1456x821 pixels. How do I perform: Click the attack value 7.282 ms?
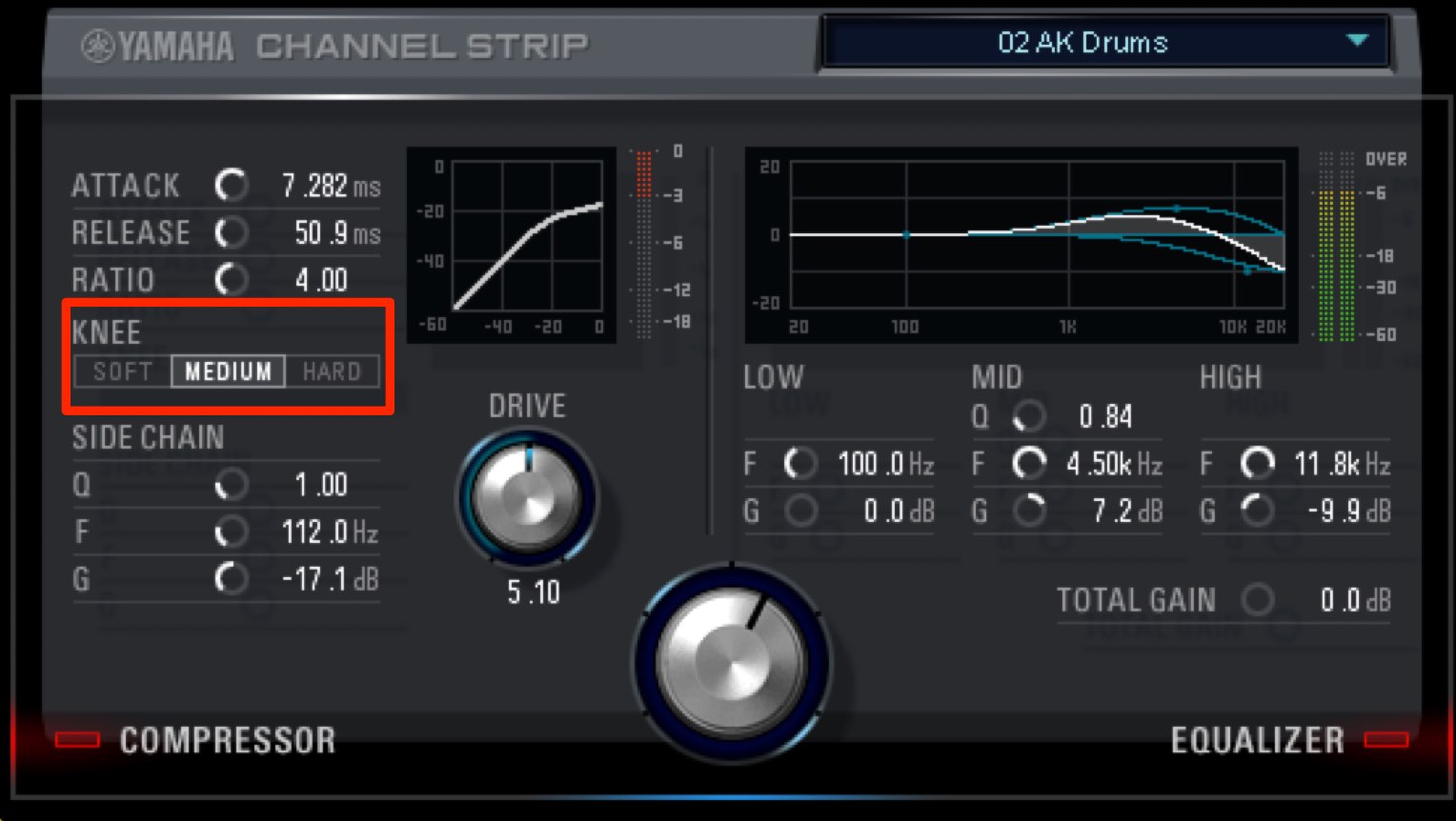tap(331, 186)
